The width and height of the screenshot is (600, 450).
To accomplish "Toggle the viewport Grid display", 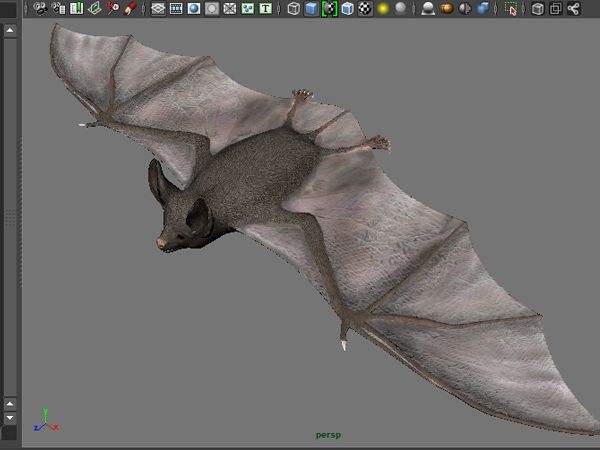I will pos(158,8).
